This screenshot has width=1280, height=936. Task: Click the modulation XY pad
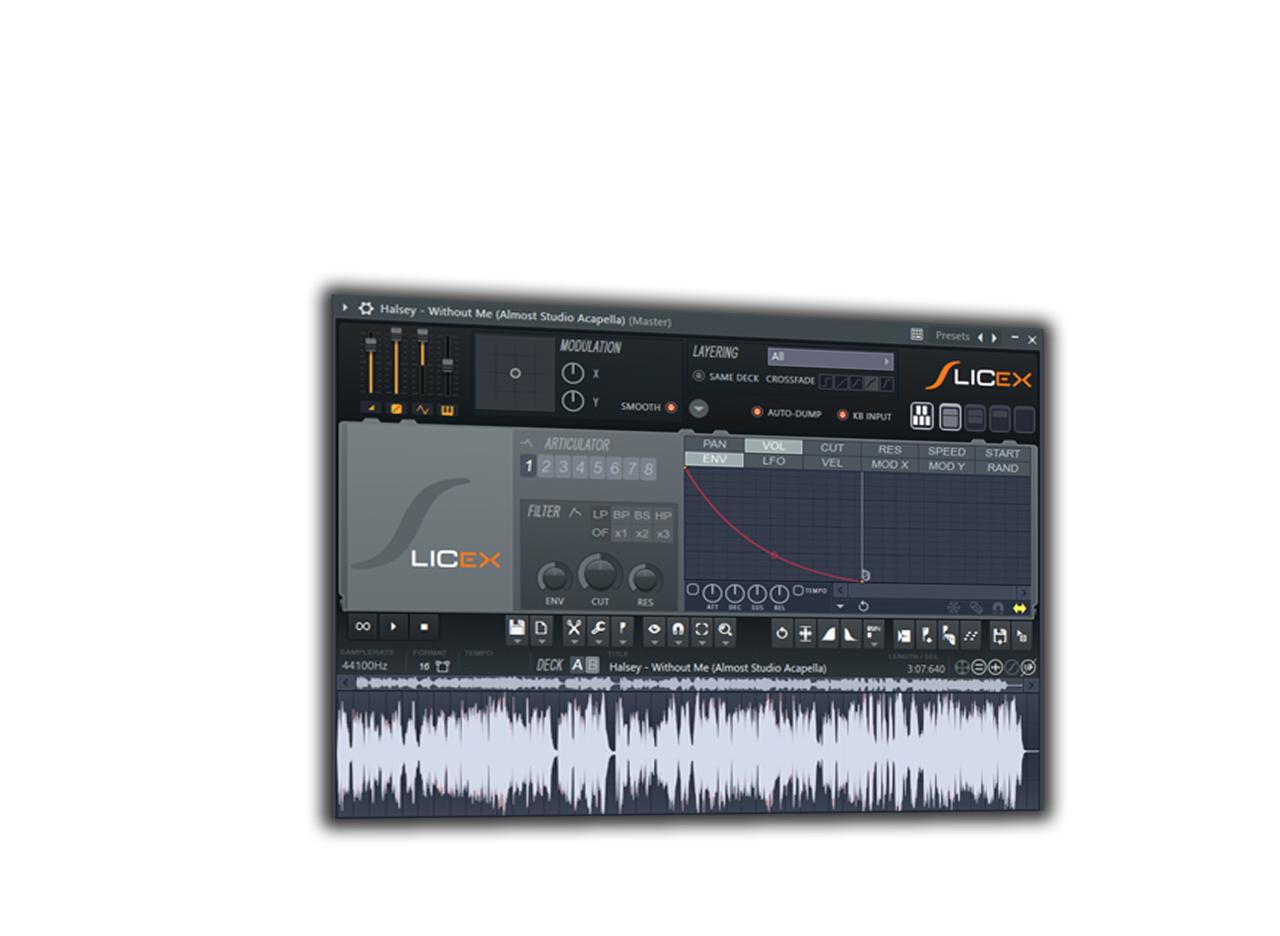[514, 373]
